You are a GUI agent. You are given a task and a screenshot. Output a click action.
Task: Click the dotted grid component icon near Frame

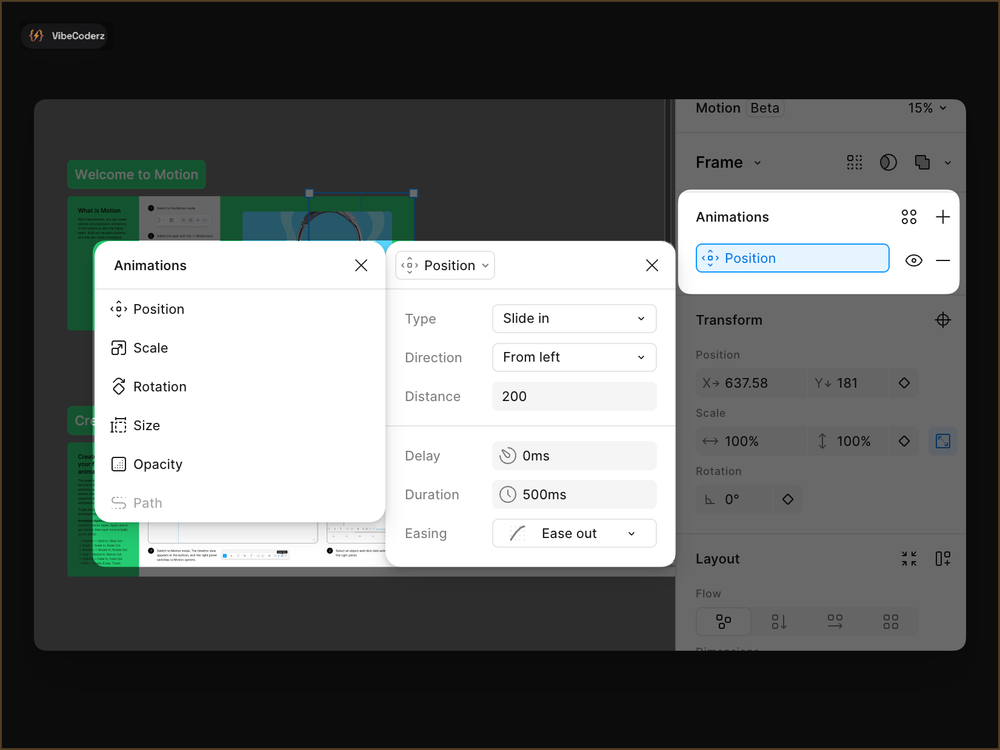click(x=855, y=163)
